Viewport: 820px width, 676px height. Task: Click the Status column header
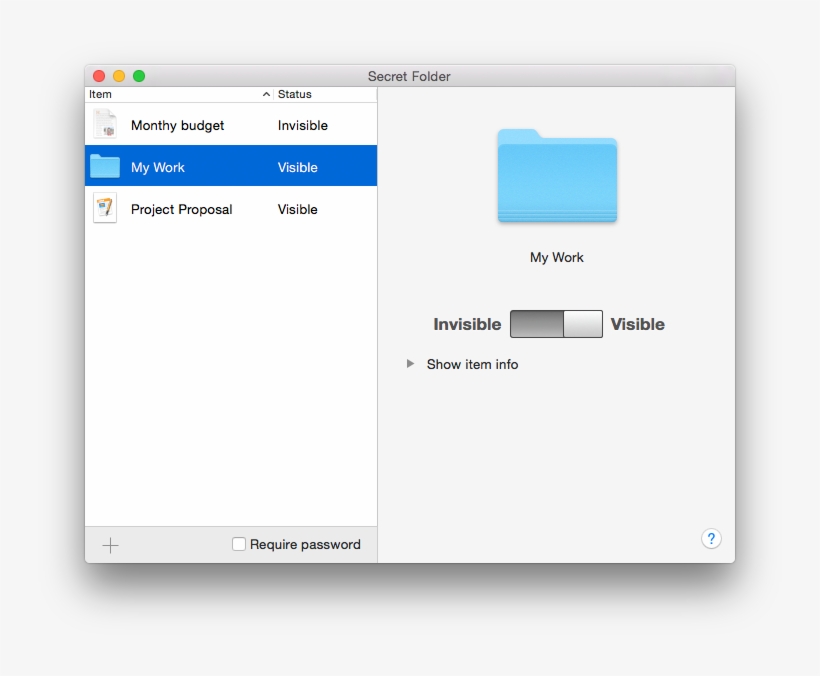tap(297, 94)
